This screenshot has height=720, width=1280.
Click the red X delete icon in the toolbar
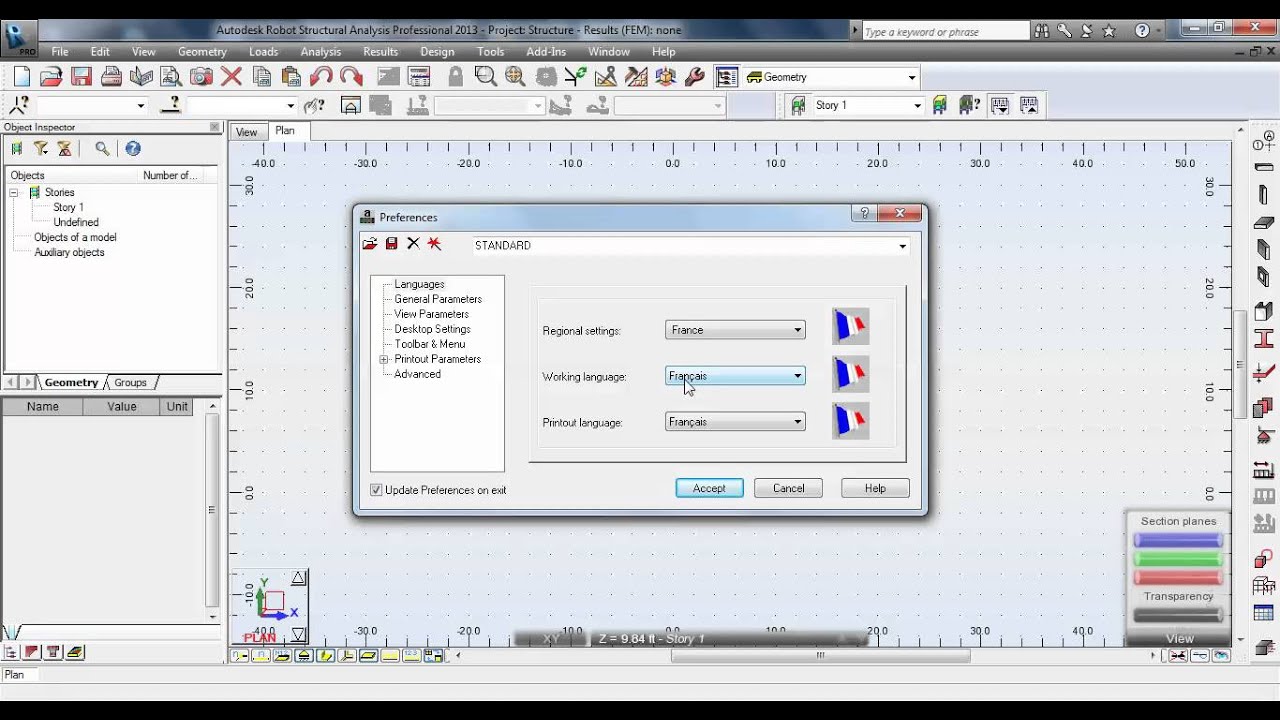(231, 77)
